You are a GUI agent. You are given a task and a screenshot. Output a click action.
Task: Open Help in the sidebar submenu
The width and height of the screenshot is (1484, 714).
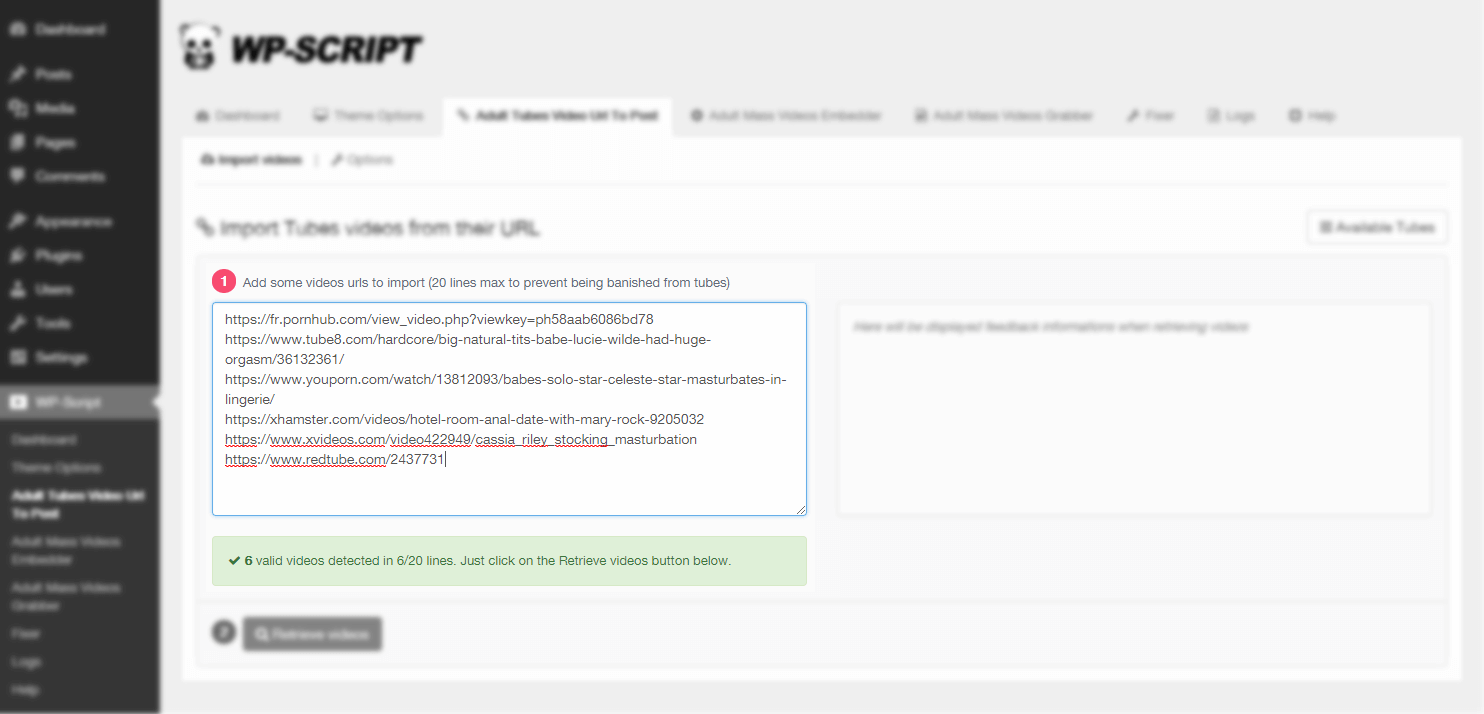[26, 690]
